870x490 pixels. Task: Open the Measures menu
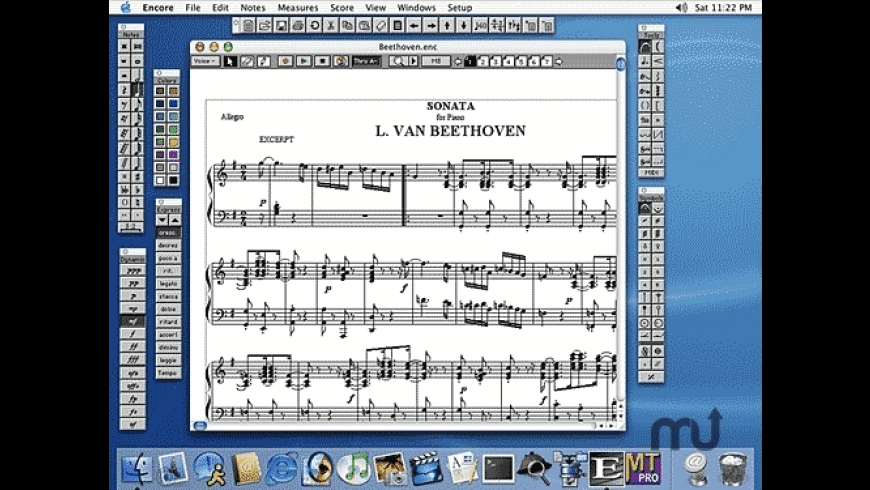[298, 8]
